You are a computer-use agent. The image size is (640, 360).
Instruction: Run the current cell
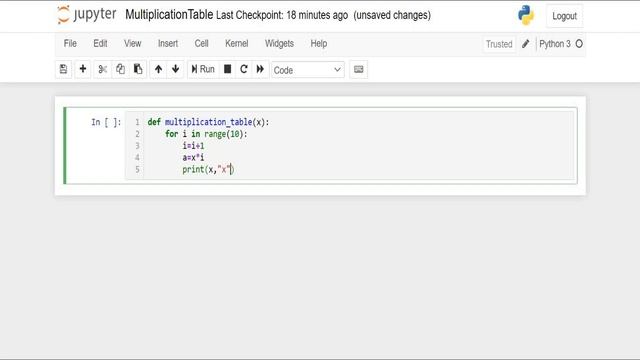(203, 69)
